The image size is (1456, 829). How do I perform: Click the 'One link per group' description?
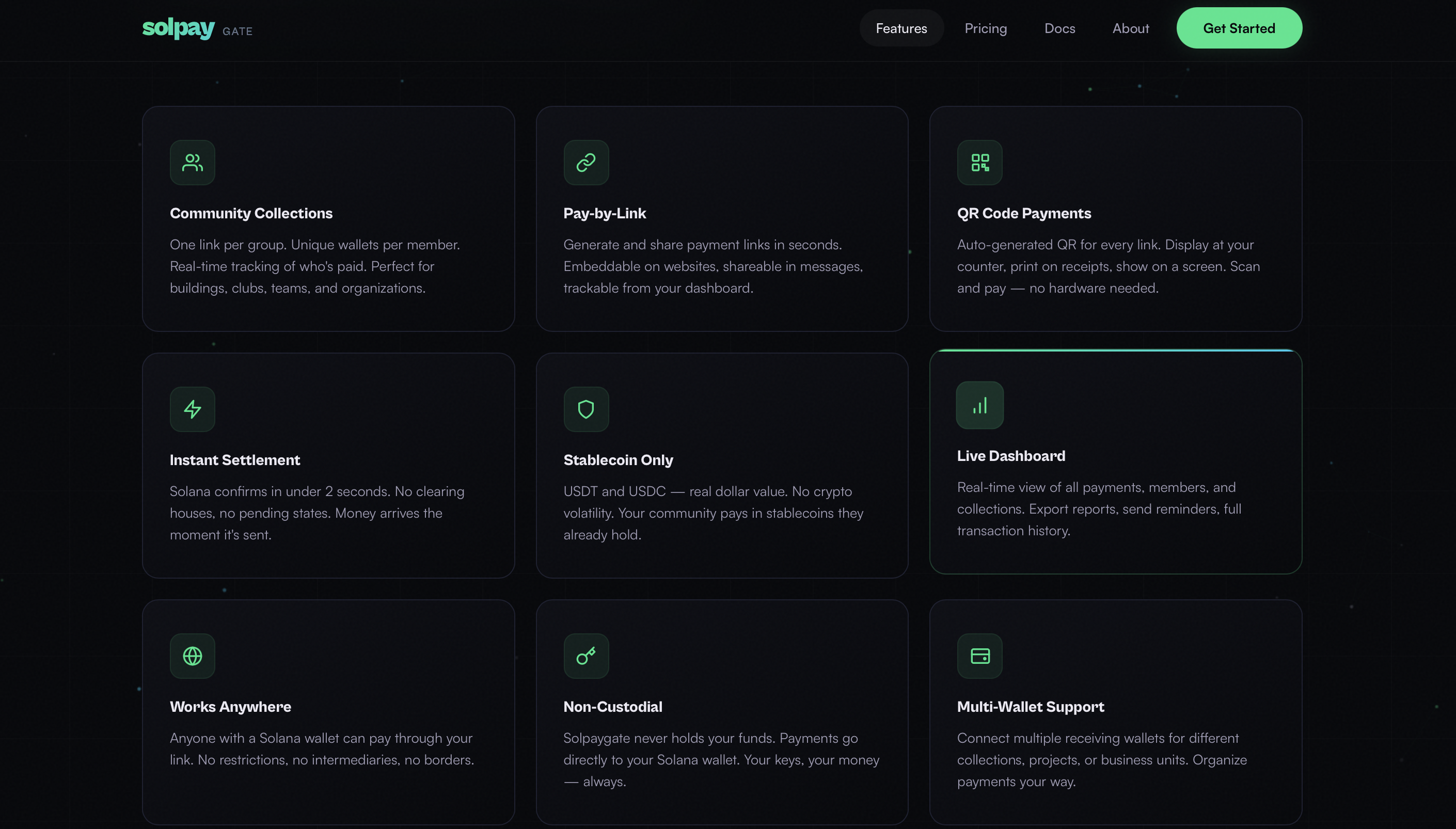point(315,266)
